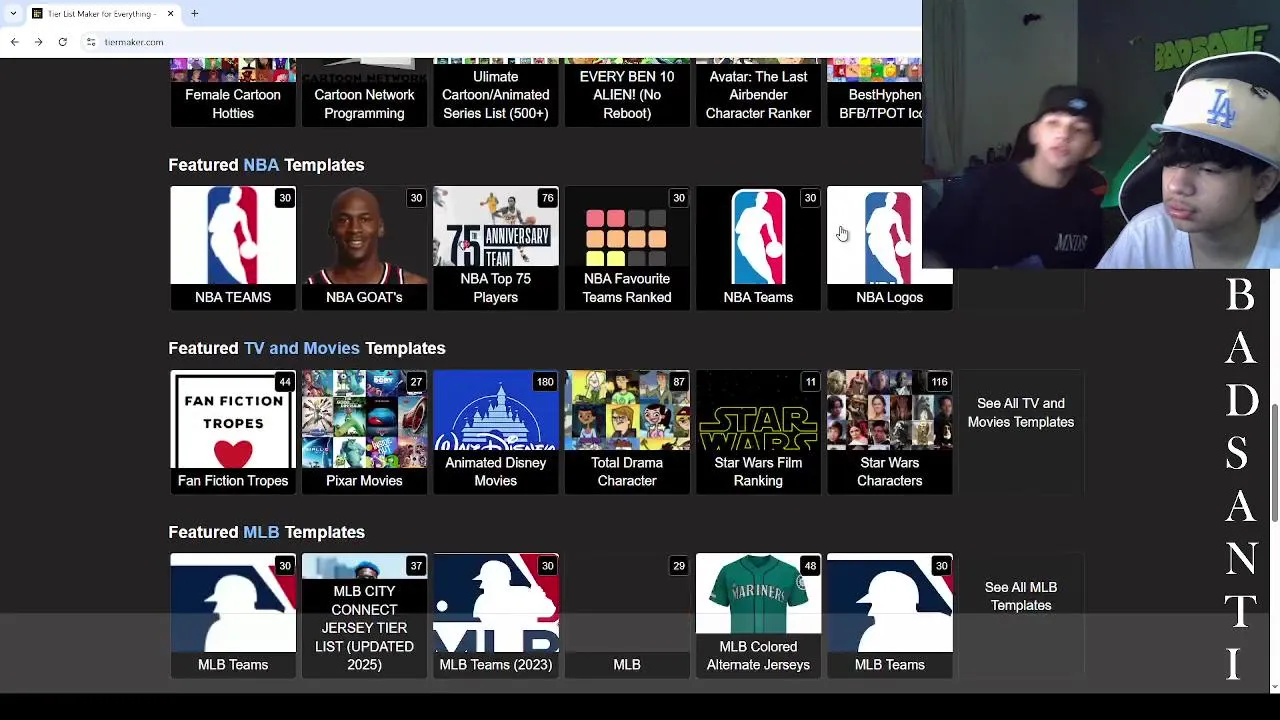Image resolution: width=1280 pixels, height=720 pixels.
Task: Select the Tier List Maker tab
Action: [x=102, y=14]
